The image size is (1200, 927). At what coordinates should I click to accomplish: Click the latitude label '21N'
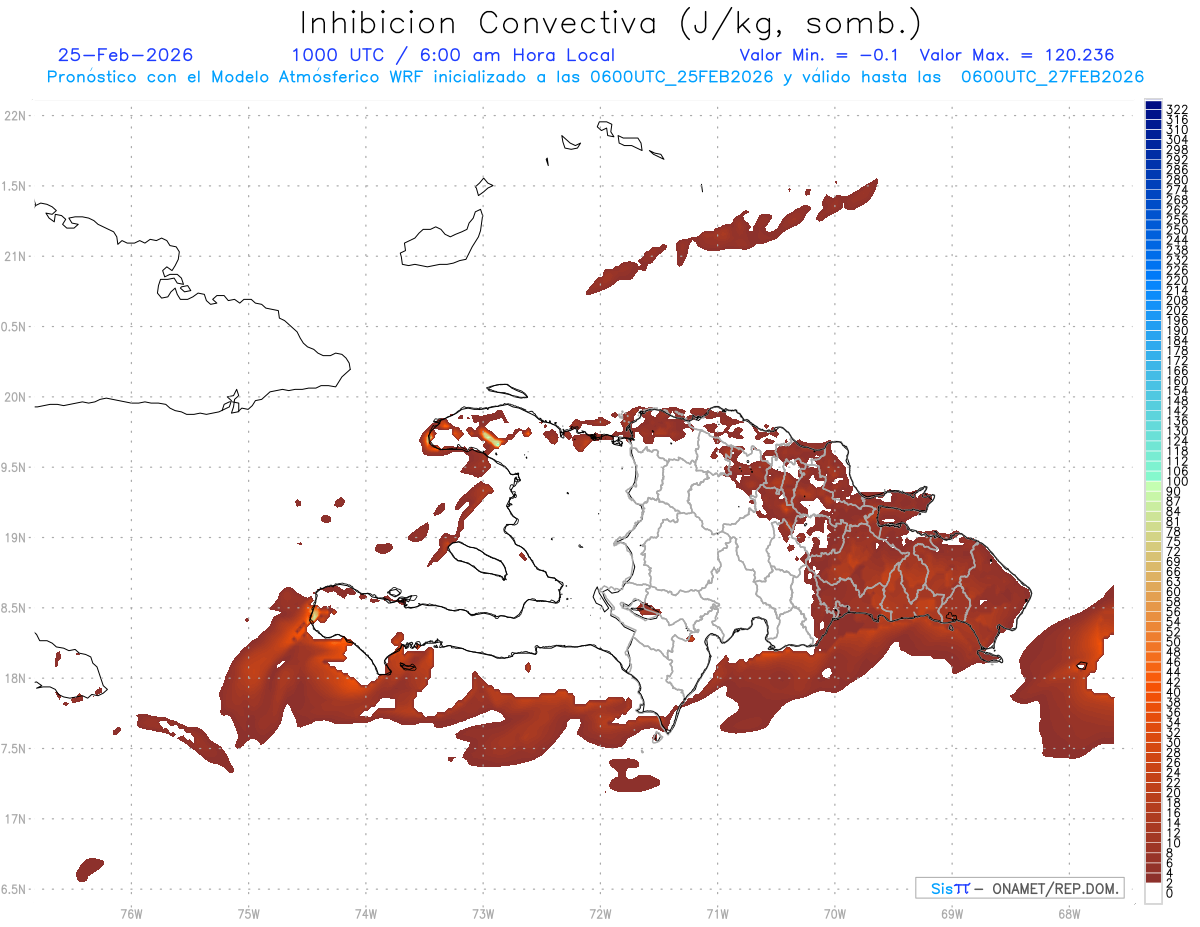[x=16, y=256]
